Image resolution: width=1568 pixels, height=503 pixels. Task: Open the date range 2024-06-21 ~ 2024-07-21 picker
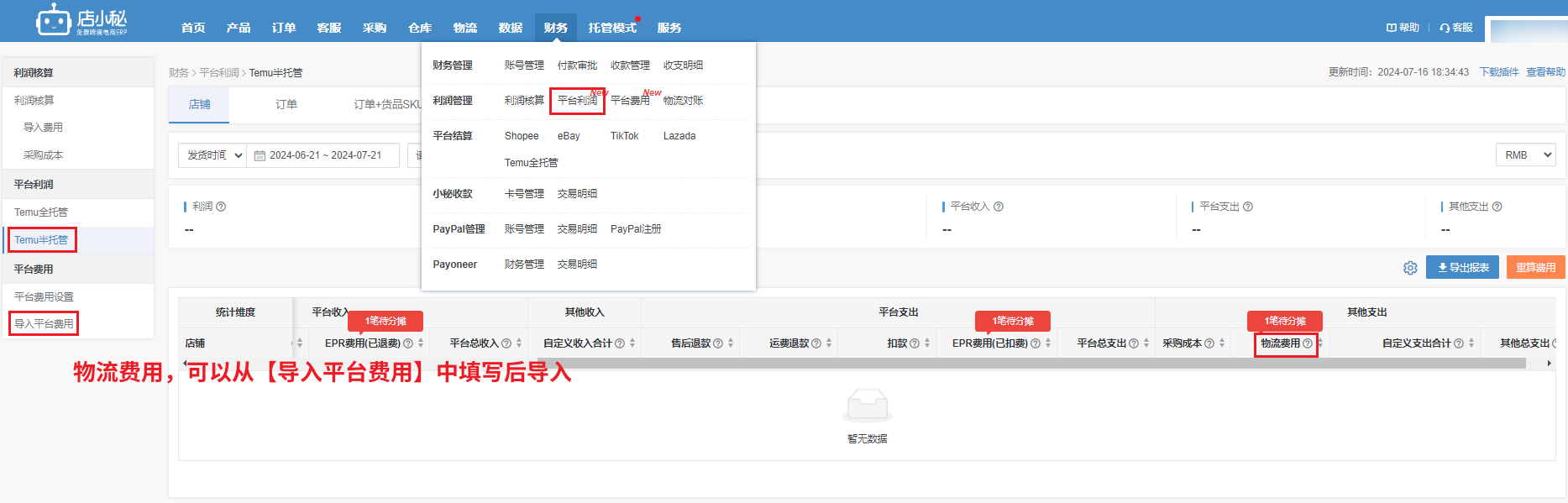[323, 155]
